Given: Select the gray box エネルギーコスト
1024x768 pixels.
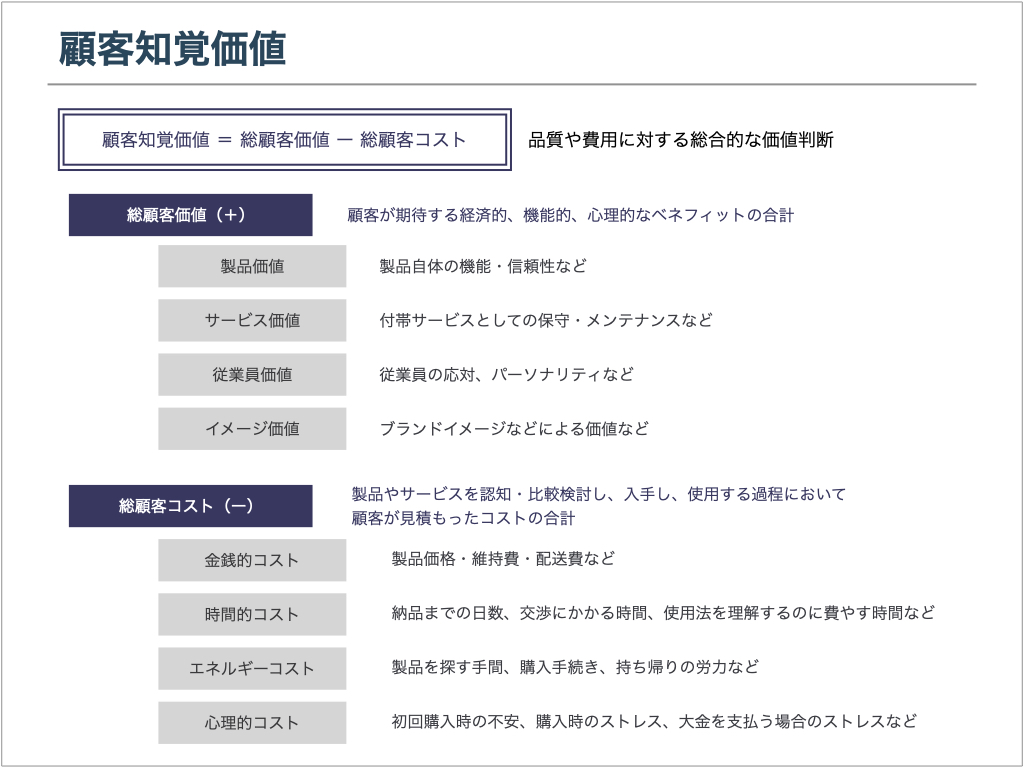Looking at the screenshot, I should (252, 668).
